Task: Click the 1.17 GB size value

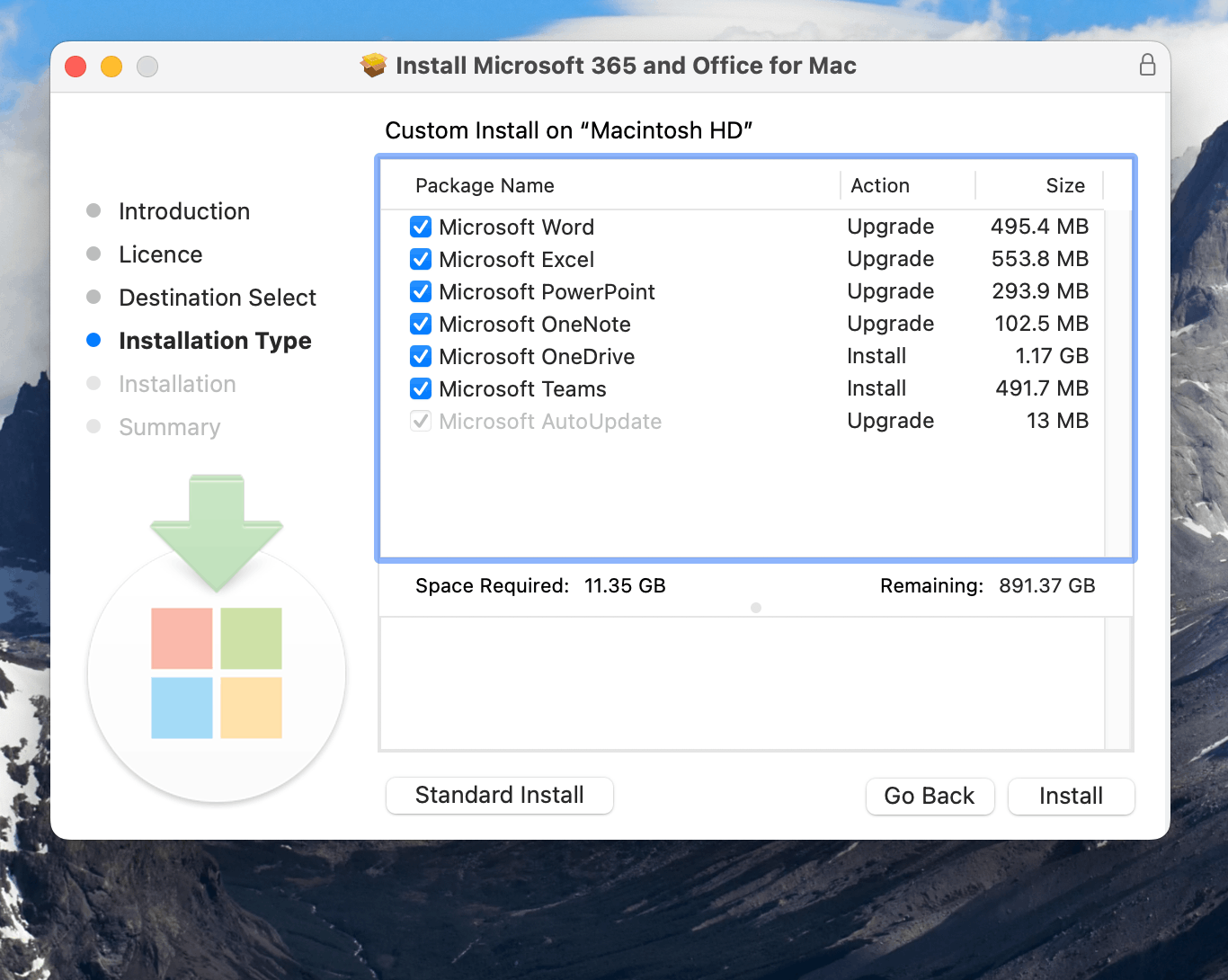Action: point(1052,356)
